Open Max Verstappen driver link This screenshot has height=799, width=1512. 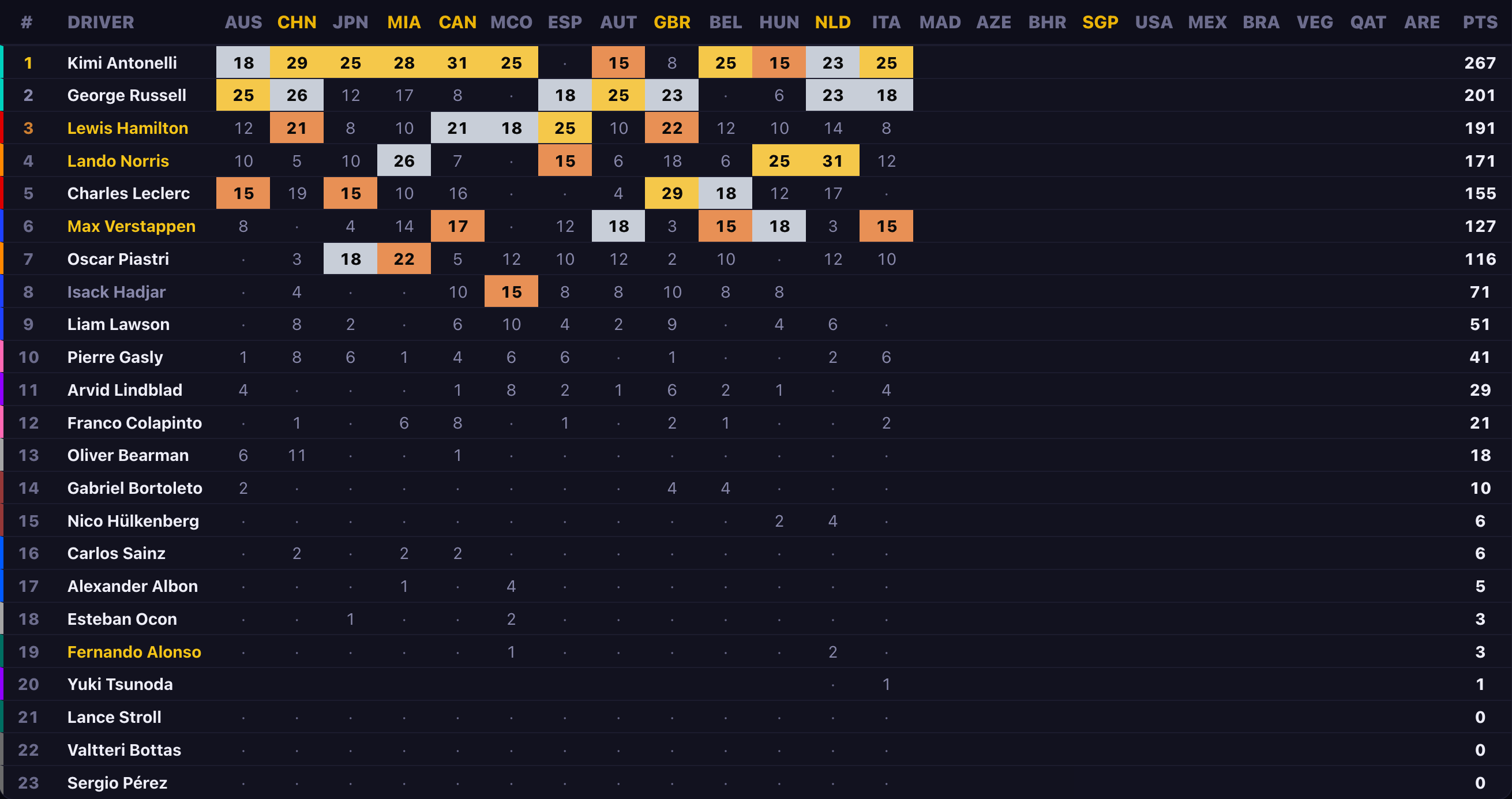coord(131,226)
